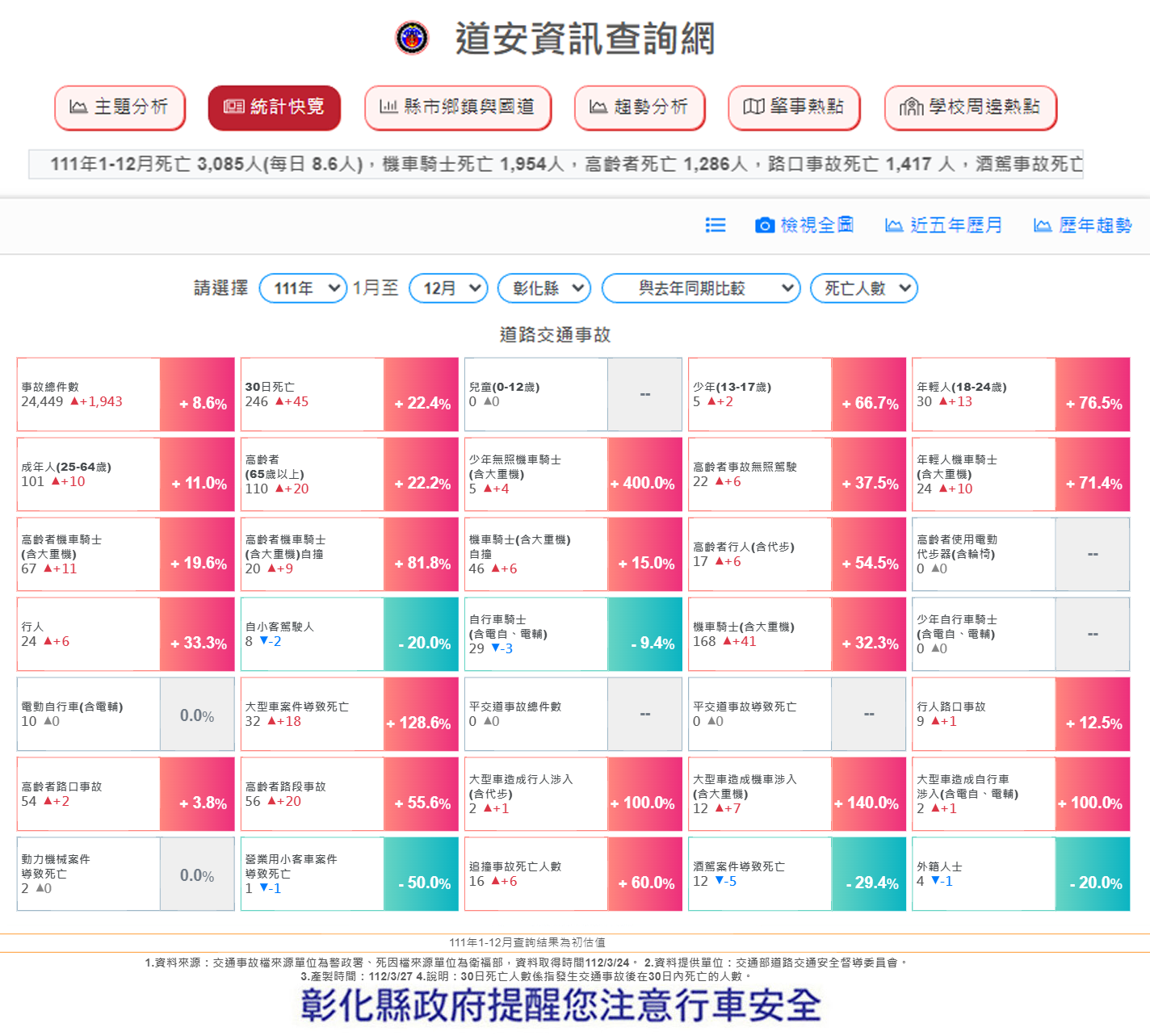1150x1036 pixels.
Task: Click the 酒駕案件導致死亡 card
Action: pyautogui.click(x=759, y=875)
